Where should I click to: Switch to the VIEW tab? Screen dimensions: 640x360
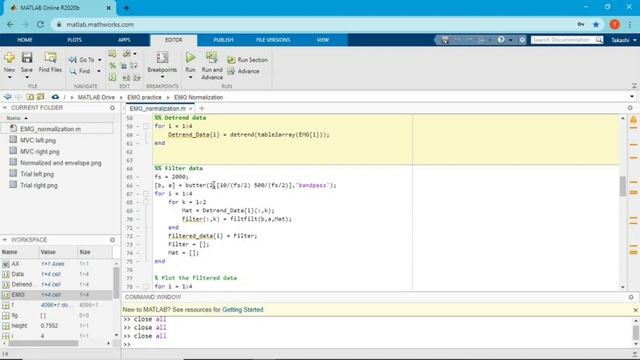323,40
